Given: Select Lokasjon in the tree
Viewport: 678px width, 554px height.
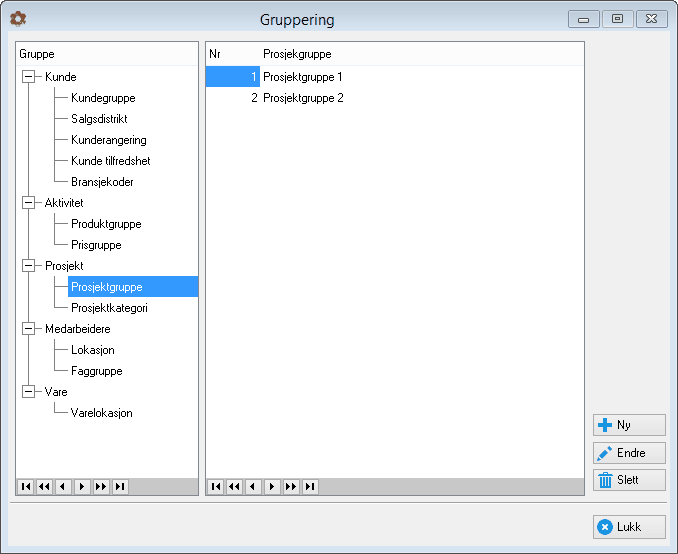Looking at the screenshot, I should coord(93,350).
